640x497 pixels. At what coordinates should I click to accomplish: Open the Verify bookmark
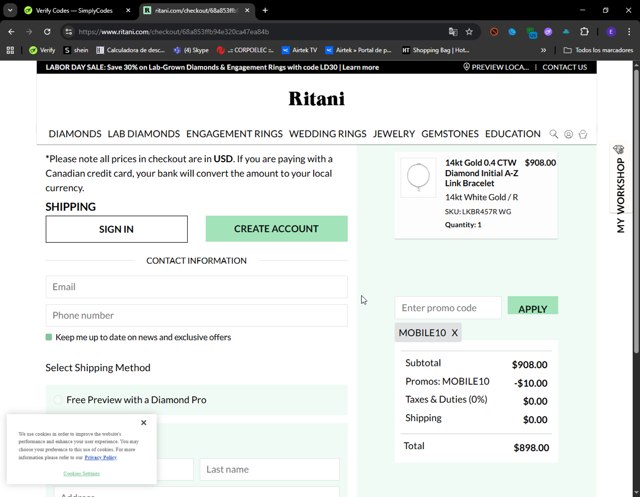pyautogui.click(x=42, y=50)
